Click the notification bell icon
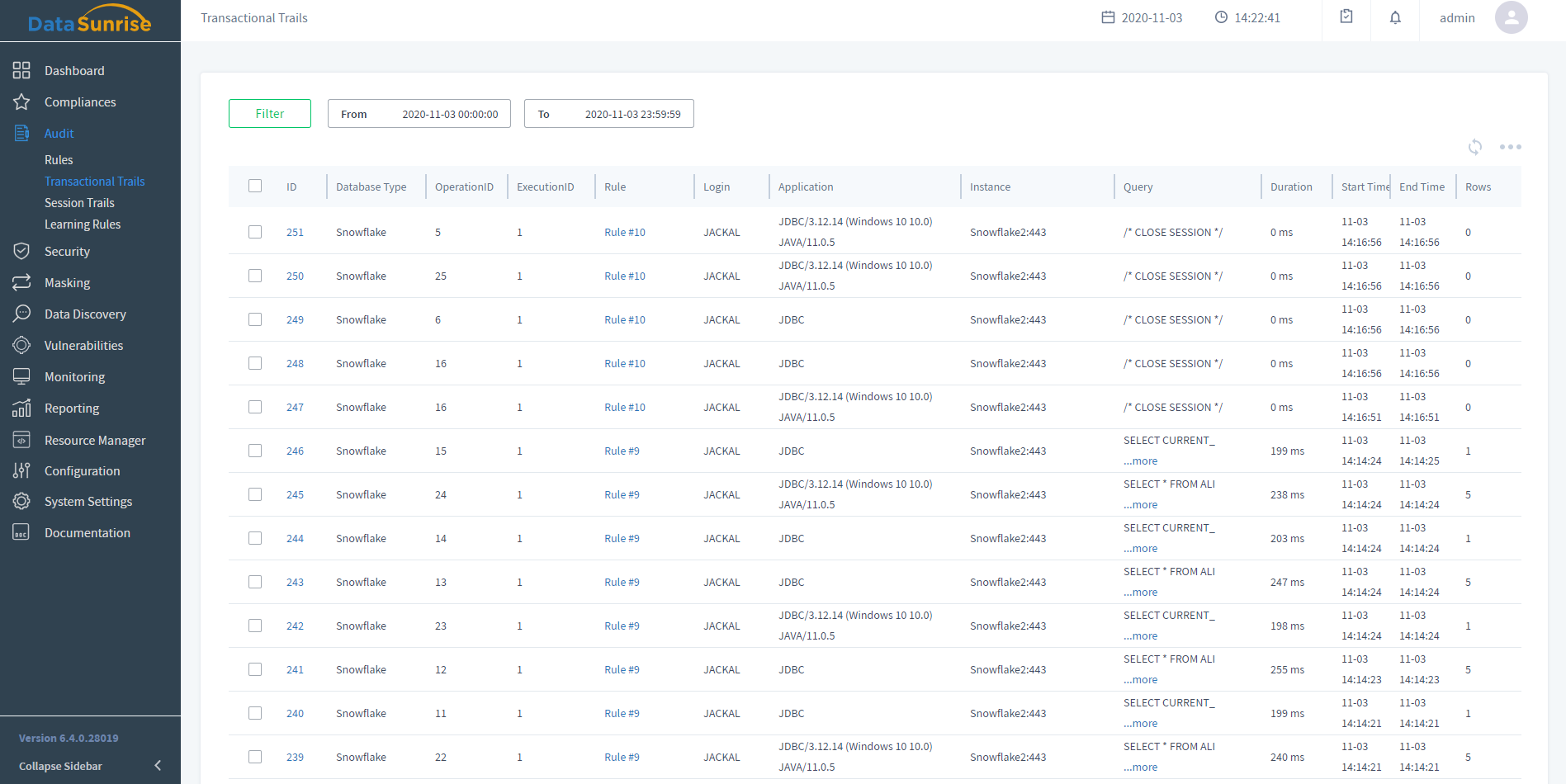The height and width of the screenshot is (784, 1566). [x=1394, y=17]
